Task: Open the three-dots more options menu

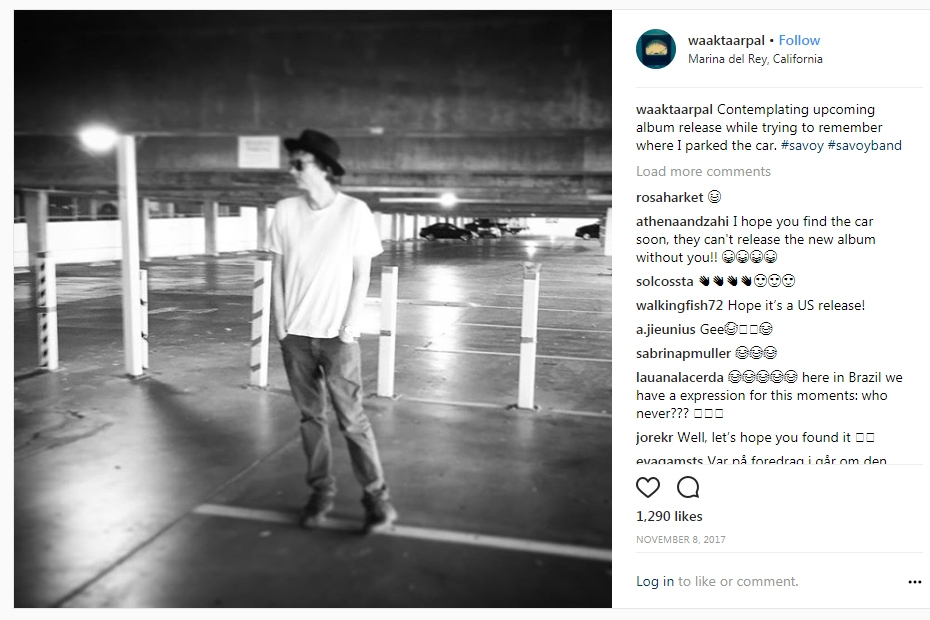Action: pos(915,582)
